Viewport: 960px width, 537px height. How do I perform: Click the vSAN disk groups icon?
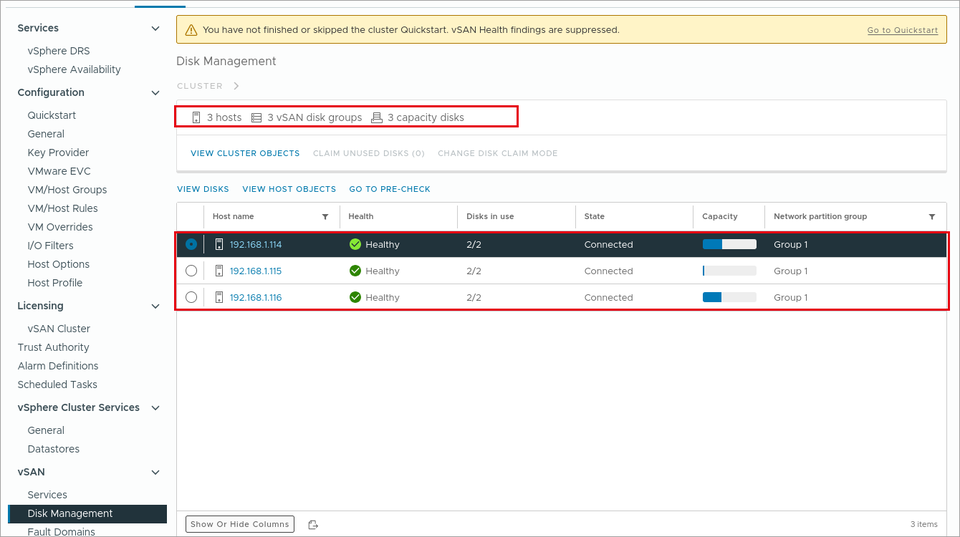tap(257, 118)
